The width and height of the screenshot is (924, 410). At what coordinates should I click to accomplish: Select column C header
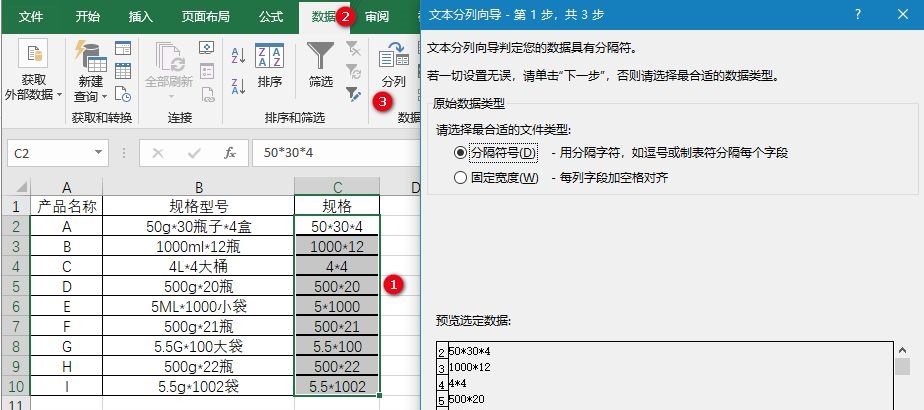tap(337, 187)
